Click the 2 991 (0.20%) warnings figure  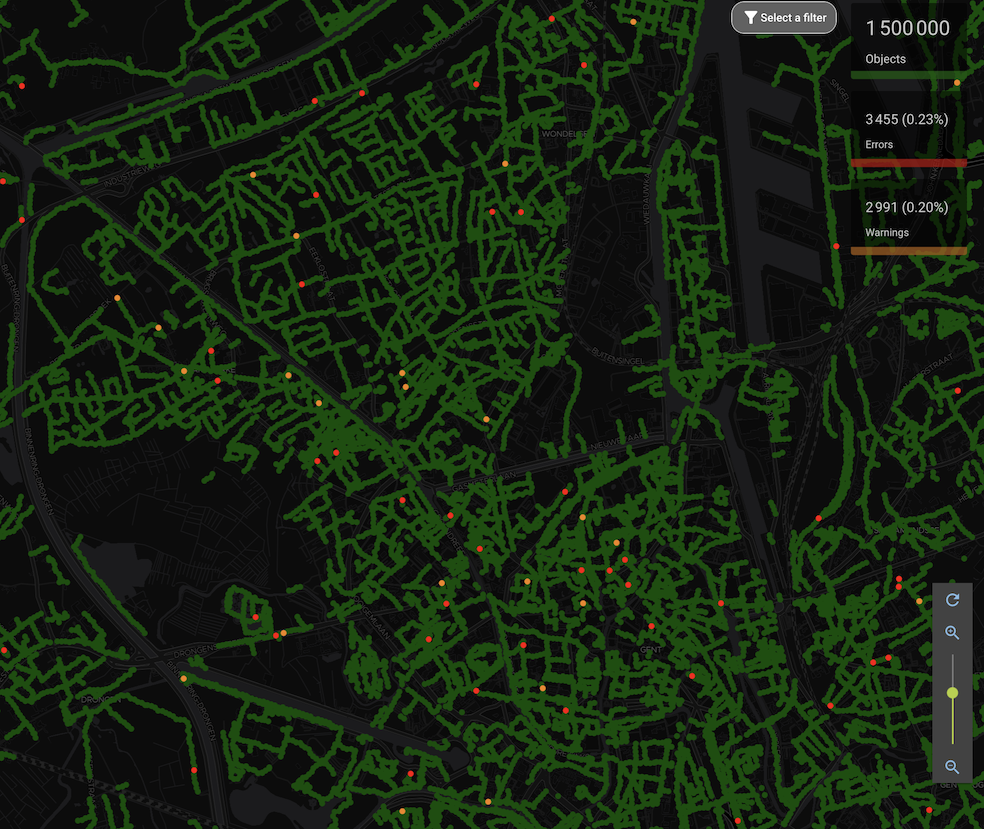click(906, 207)
